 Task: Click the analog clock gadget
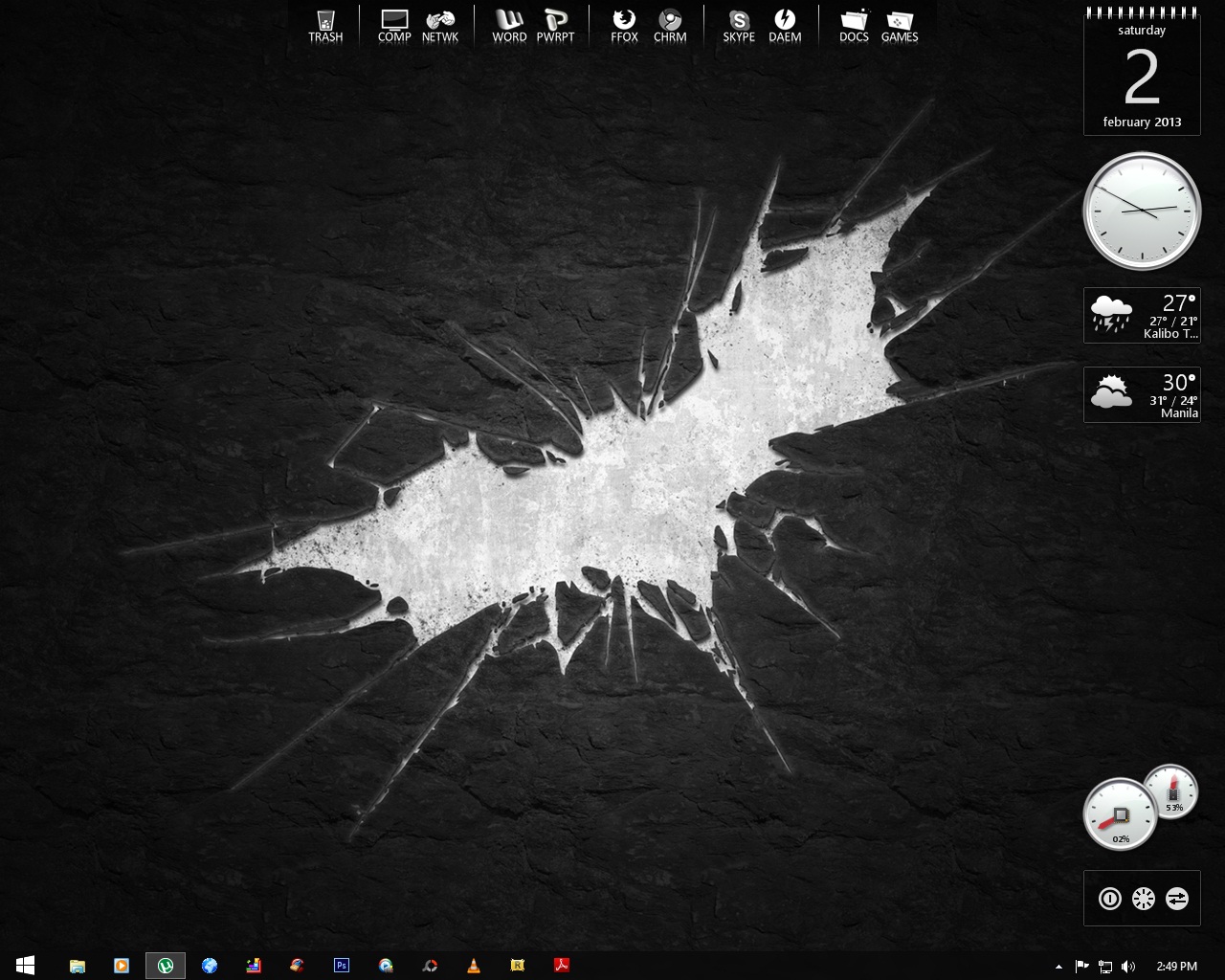pyautogui.click(x=1142, y=211)
